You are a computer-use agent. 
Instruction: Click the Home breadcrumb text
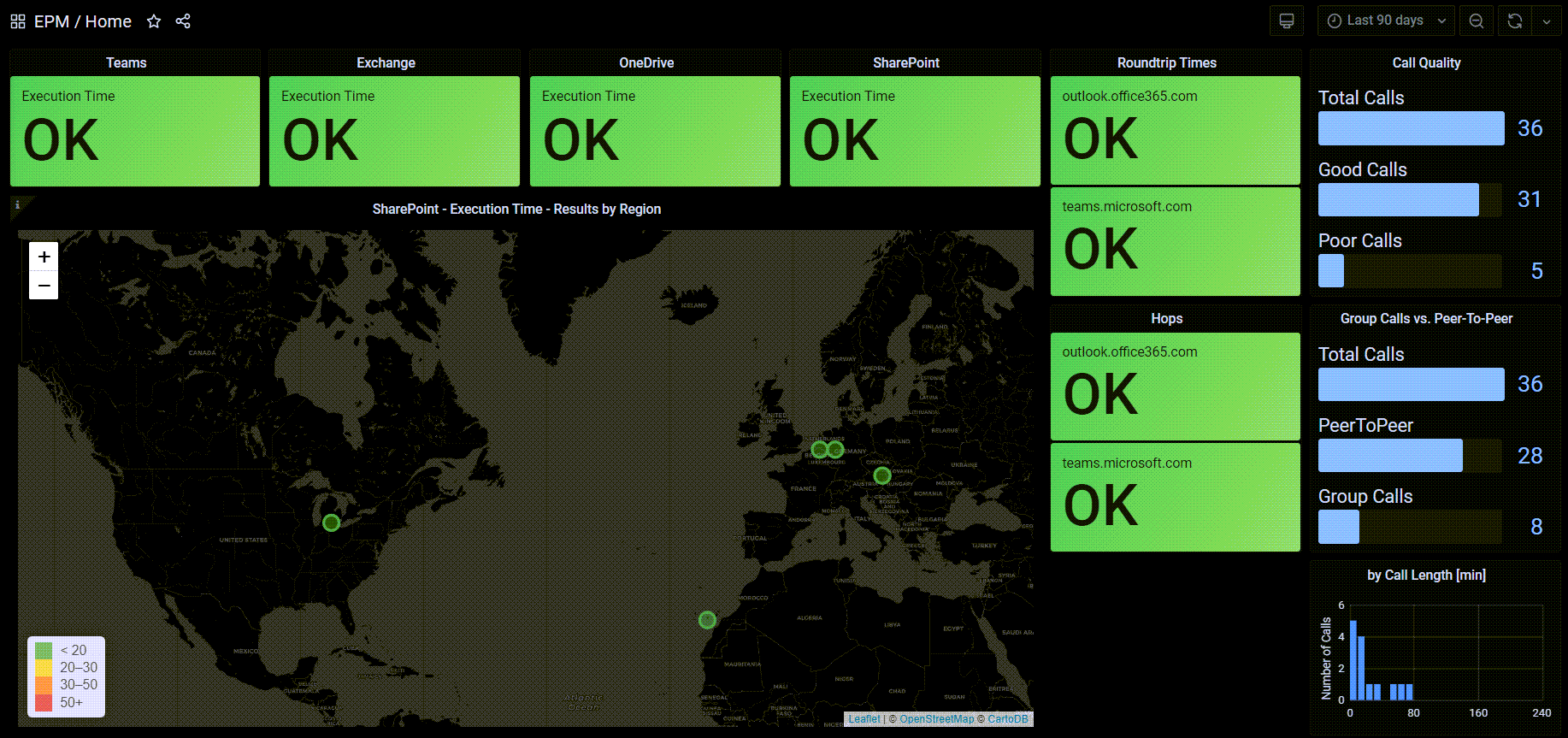pos(109,21)
